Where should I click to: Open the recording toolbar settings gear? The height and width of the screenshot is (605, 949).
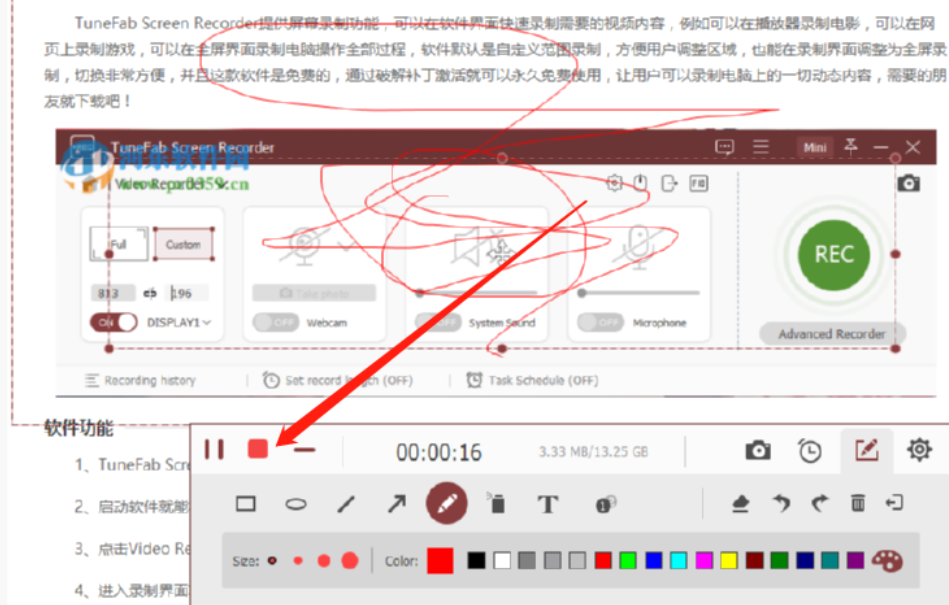pos(919,450)
